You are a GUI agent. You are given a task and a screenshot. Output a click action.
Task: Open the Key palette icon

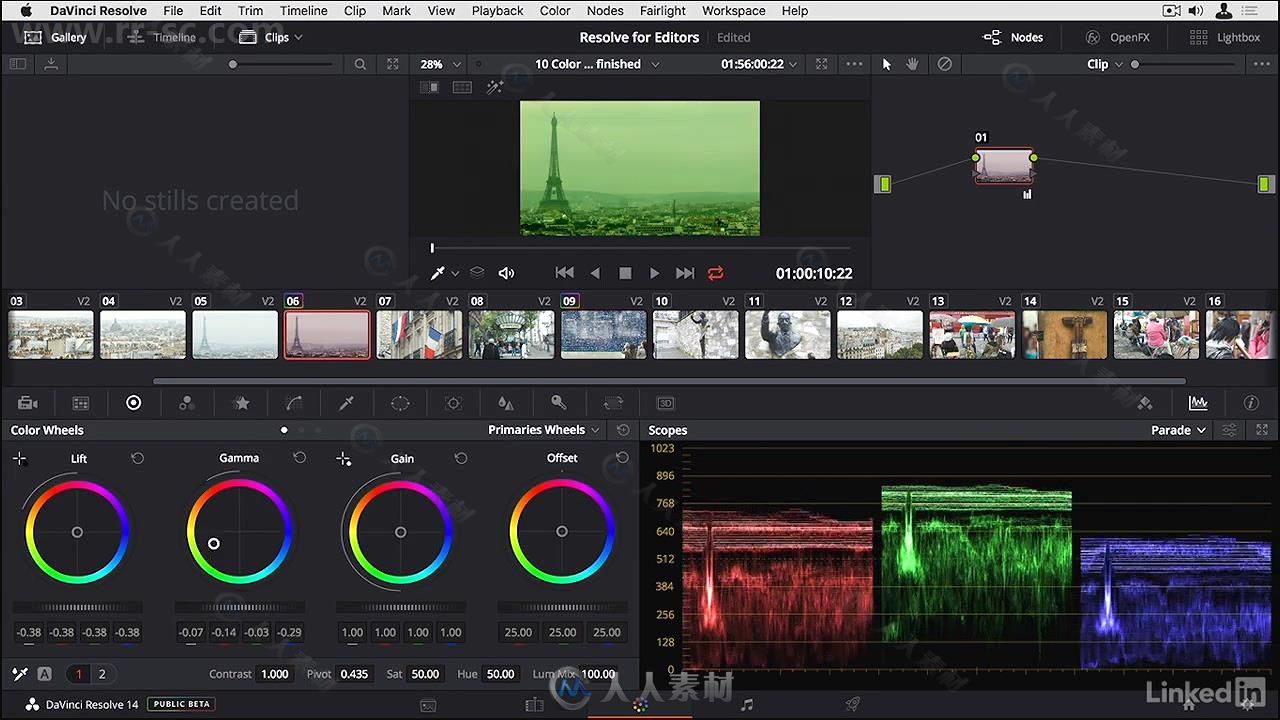click(x=559, y=403)
